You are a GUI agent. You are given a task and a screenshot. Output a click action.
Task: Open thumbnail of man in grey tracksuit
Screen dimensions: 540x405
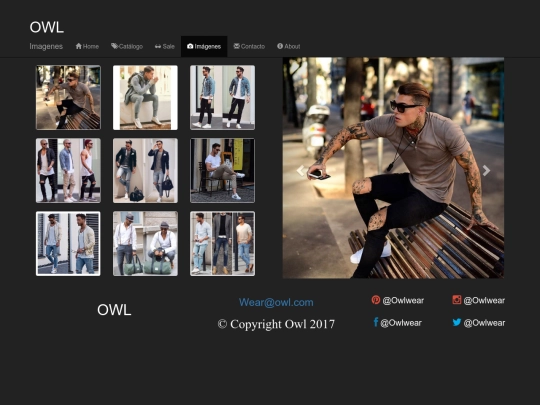[x=145, y=97]
